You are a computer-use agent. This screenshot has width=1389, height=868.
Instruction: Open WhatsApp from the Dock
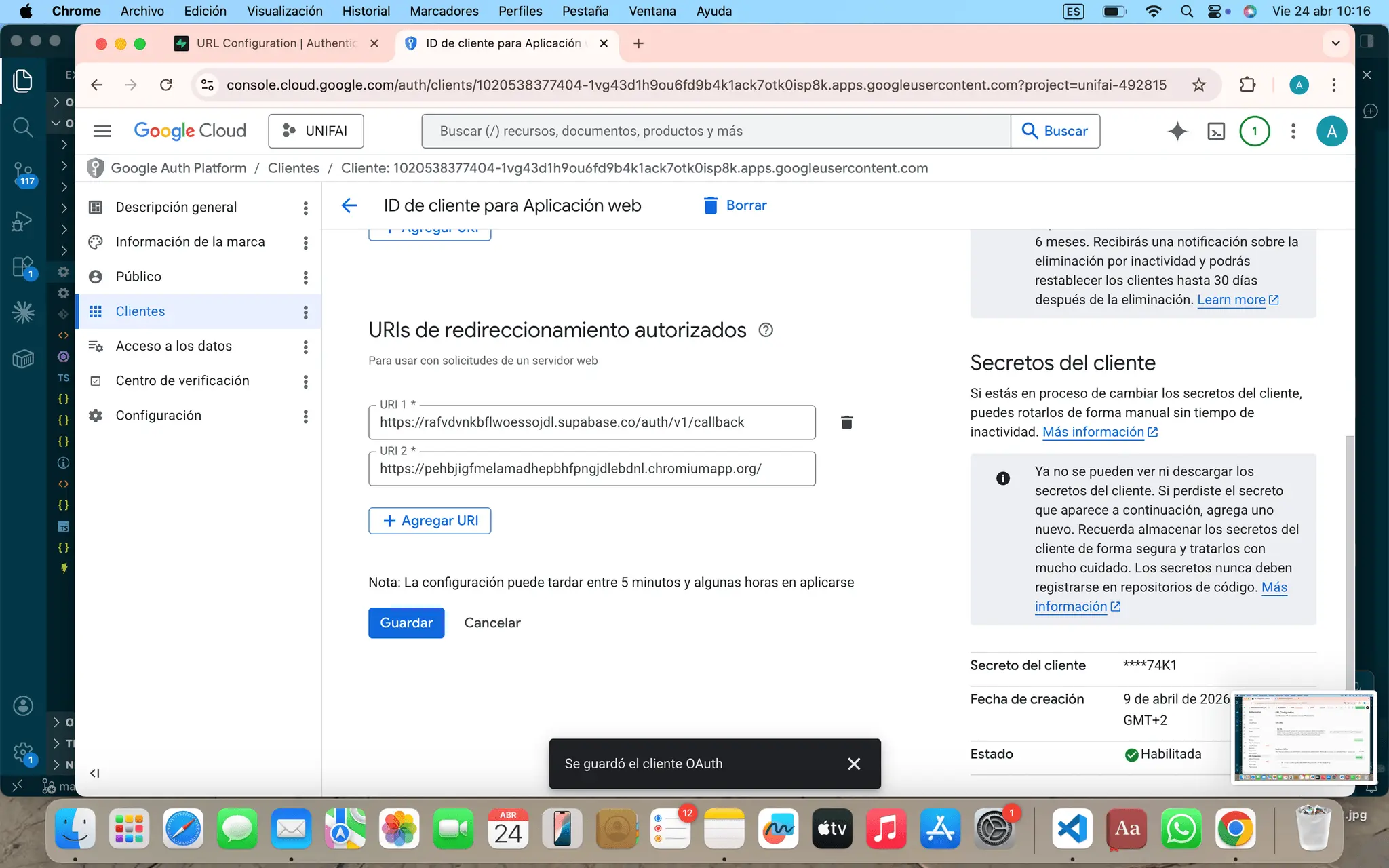[1181, 829]
